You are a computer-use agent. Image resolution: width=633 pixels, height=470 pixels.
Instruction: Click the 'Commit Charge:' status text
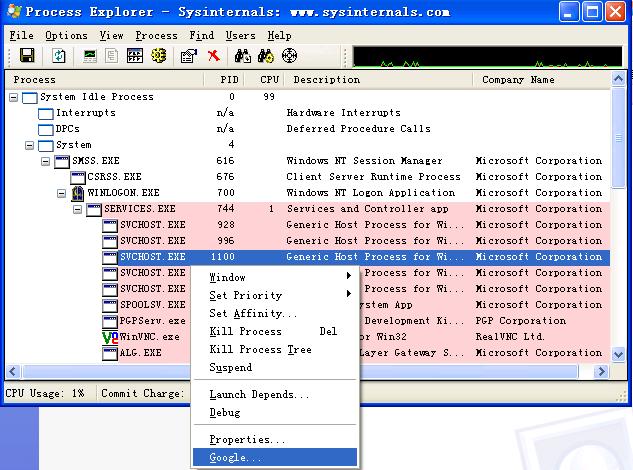click(x=143, y=394)
